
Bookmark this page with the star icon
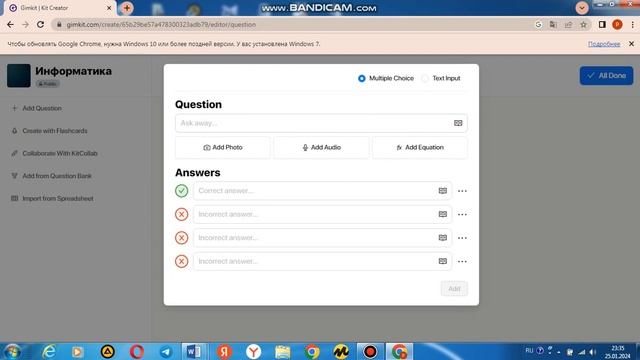584,24
